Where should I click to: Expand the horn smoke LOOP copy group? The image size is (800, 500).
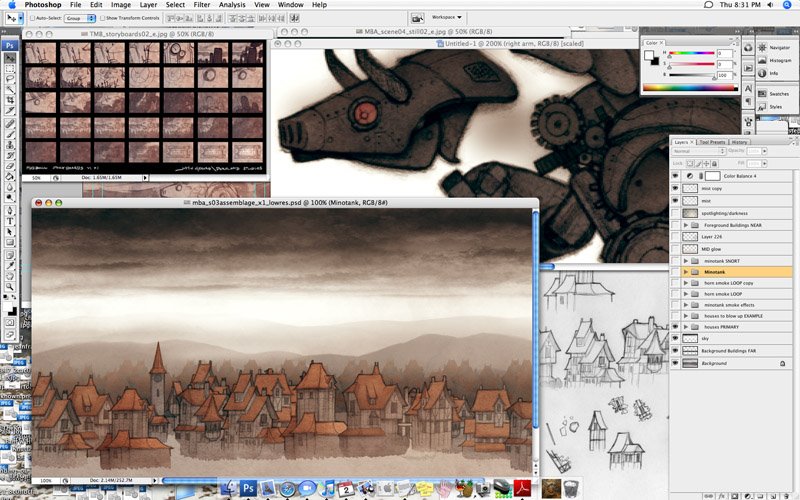click(x=686, y=283)
